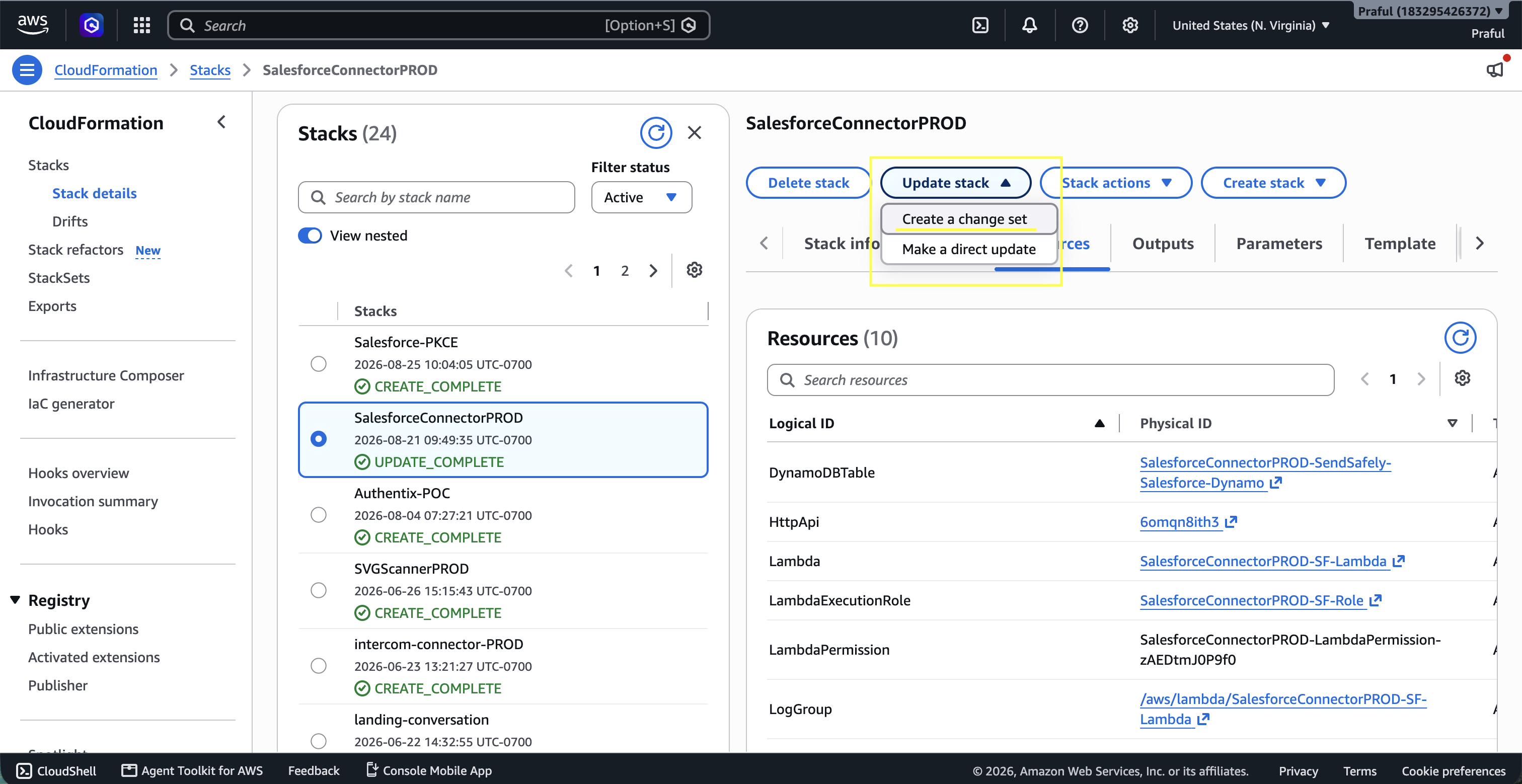Screen dimensions: 1522x784
Task: Select the SalesforceConnectorPROD stack radio button
Action: point(319,439)
